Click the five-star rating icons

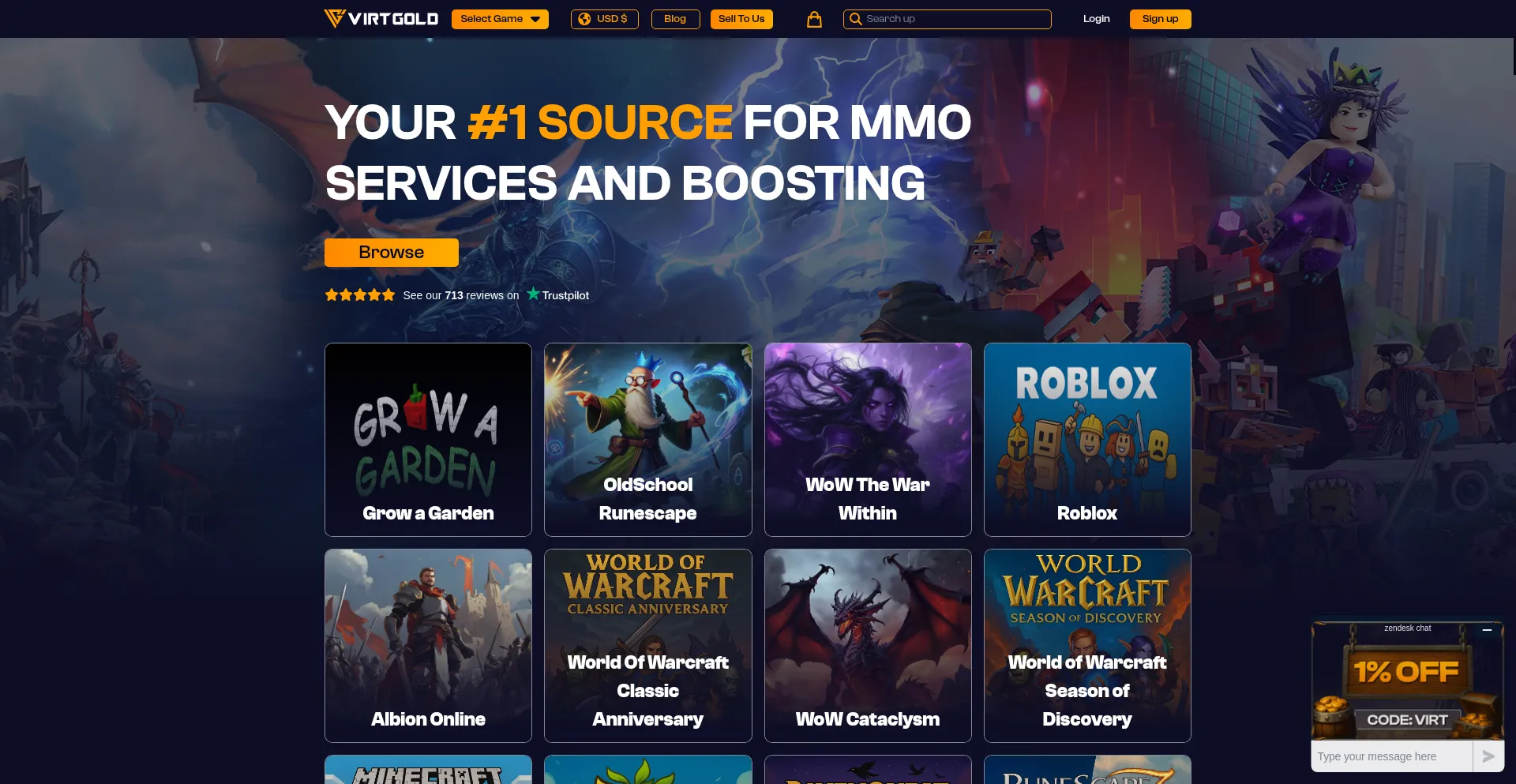point(359,295)
